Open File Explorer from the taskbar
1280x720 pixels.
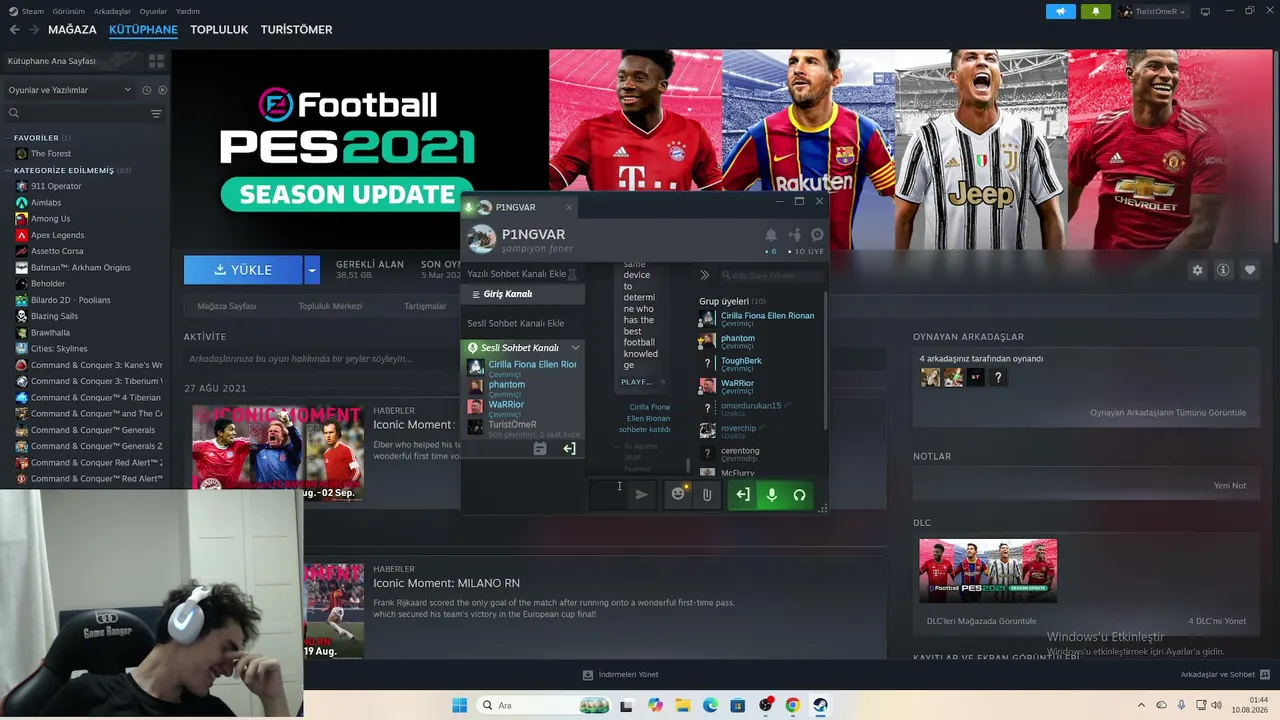point(682,705)
